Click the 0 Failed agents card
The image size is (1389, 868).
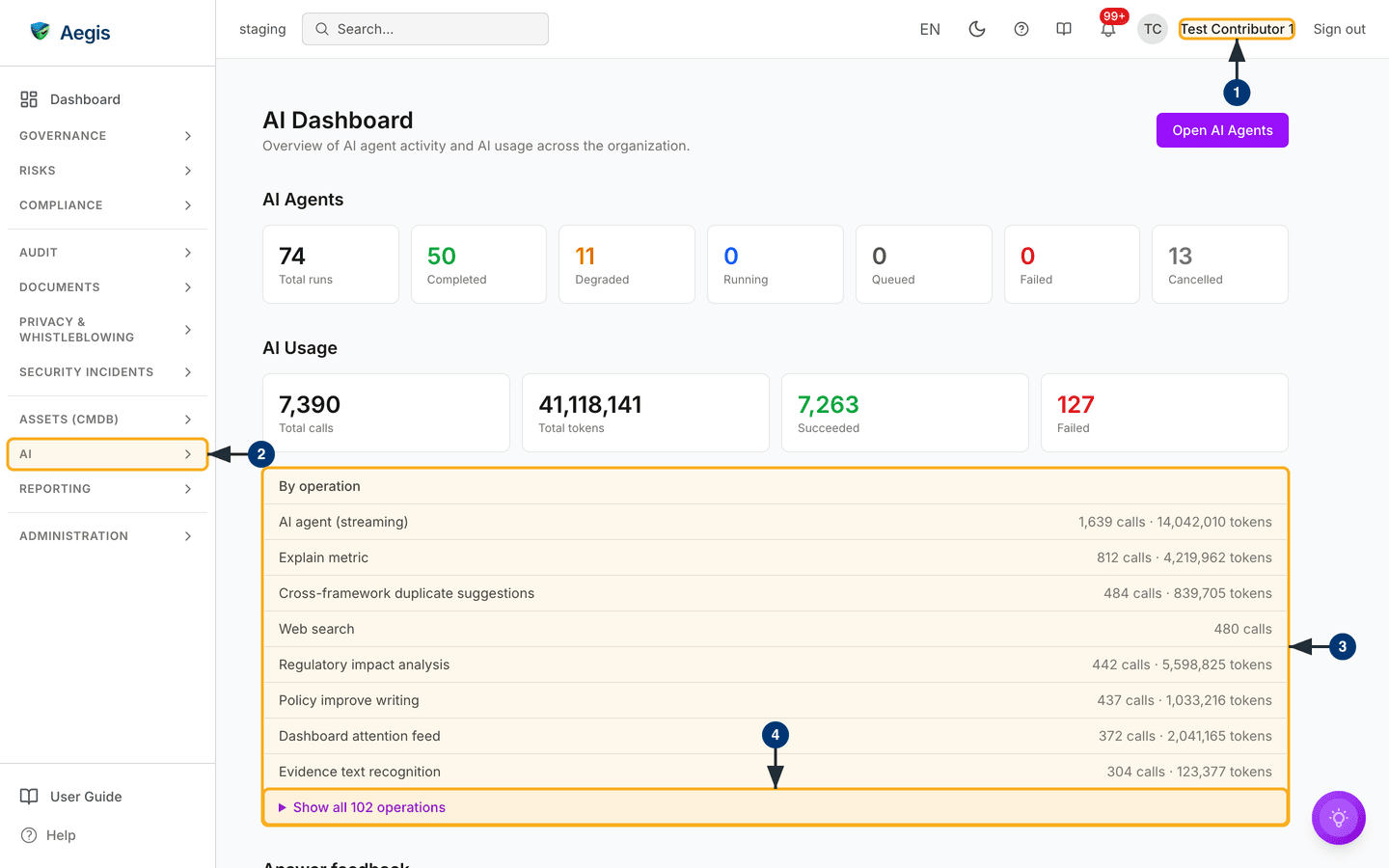point(1072,264)
